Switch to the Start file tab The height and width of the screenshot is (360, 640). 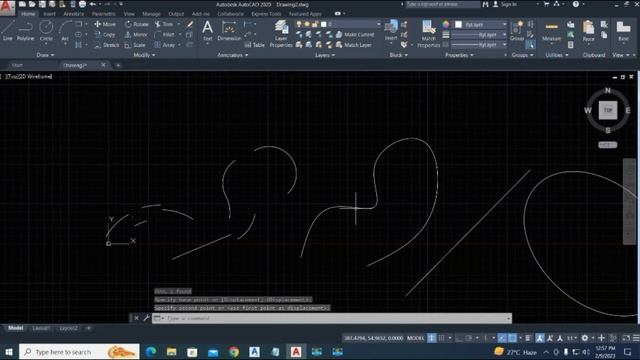tap(17, 65)
